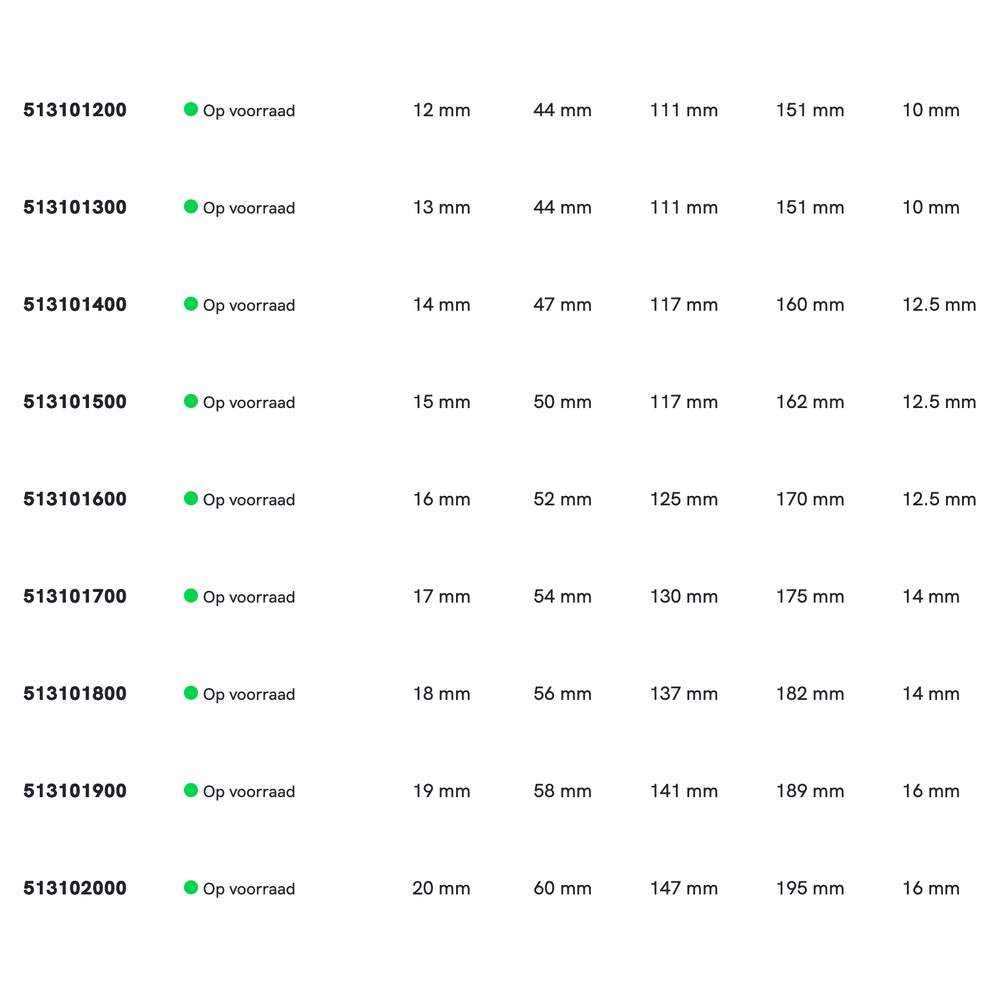
Task: Click green stock dot for 513101300
Action: pyautogui.click(x=191, y=206)
